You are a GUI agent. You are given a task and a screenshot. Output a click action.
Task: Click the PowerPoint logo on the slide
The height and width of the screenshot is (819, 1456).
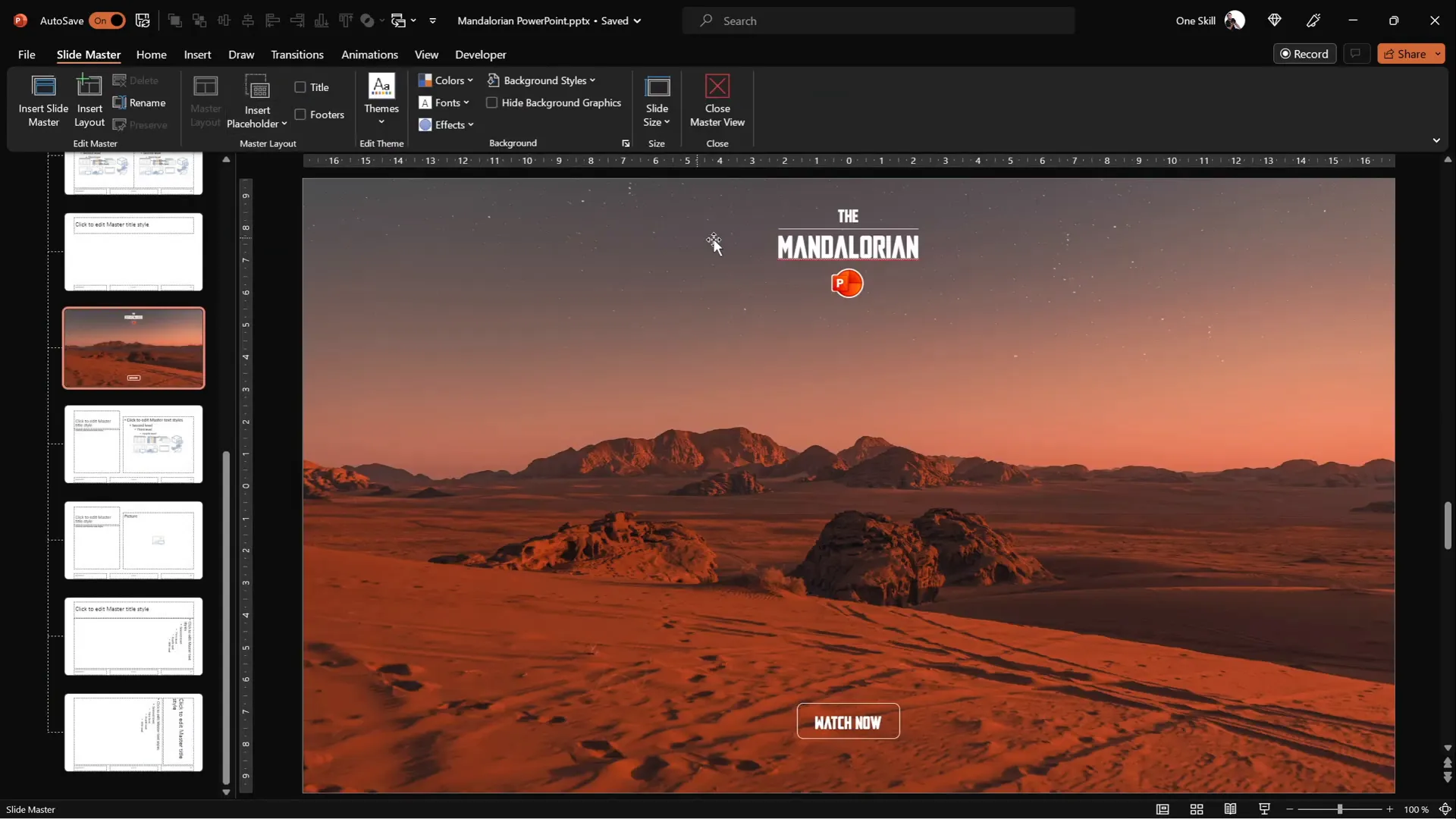847,283
